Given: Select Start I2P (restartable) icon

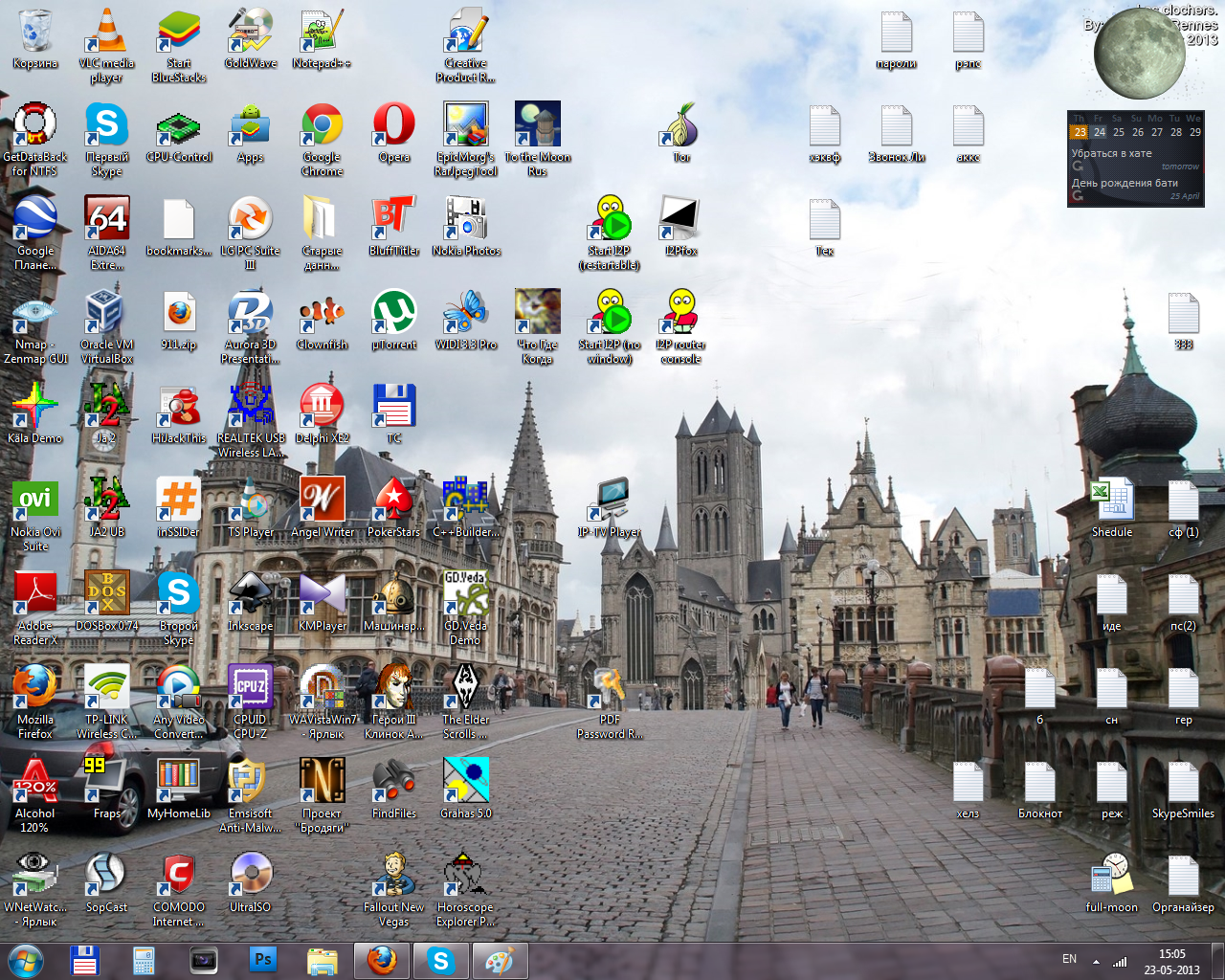Looking at the screenshot, I should (610, 233).
